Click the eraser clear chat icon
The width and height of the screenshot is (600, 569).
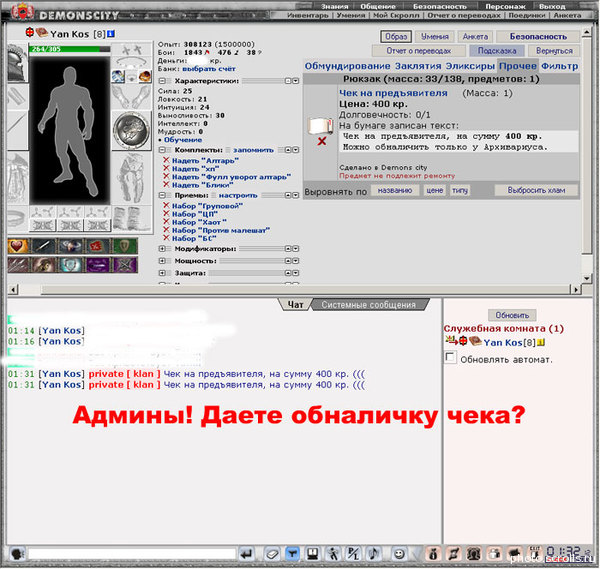click(x=272, y=554)
